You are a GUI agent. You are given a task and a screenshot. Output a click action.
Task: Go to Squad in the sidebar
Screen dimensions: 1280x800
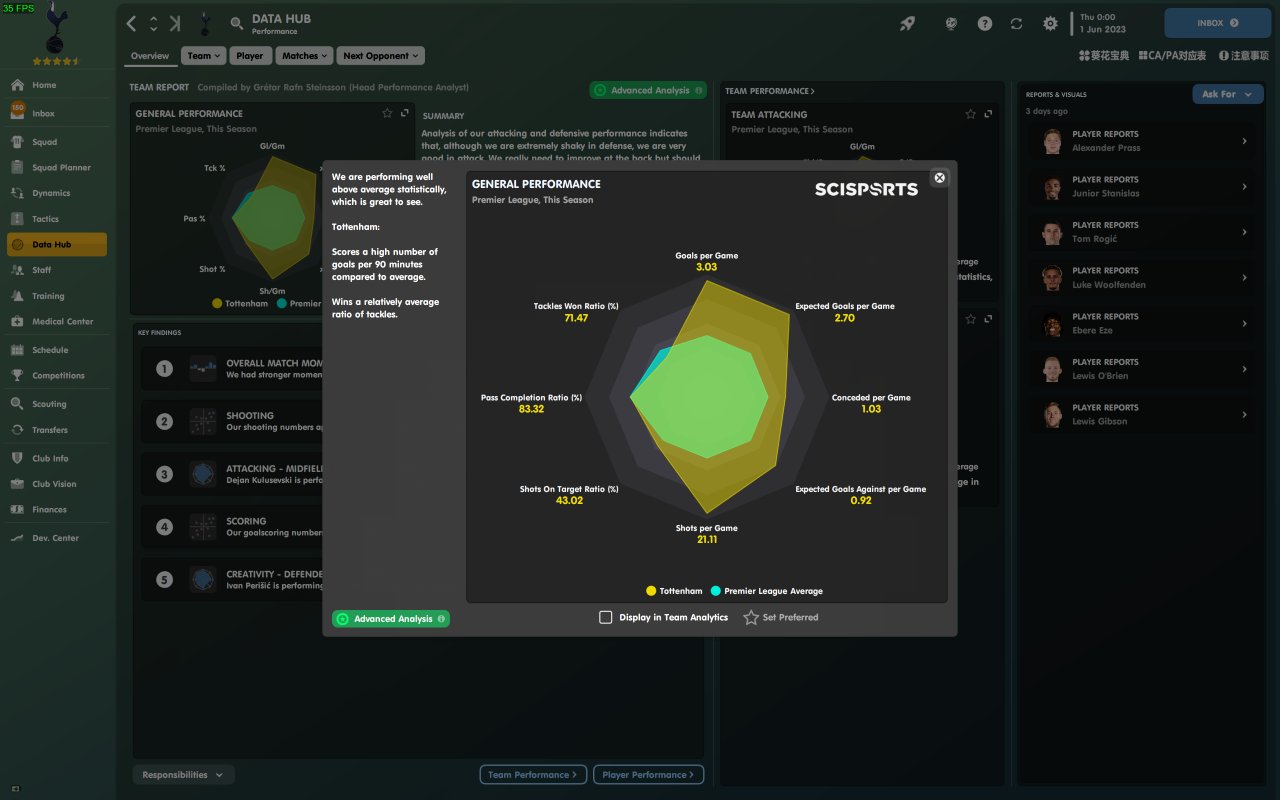click(57, 142)
